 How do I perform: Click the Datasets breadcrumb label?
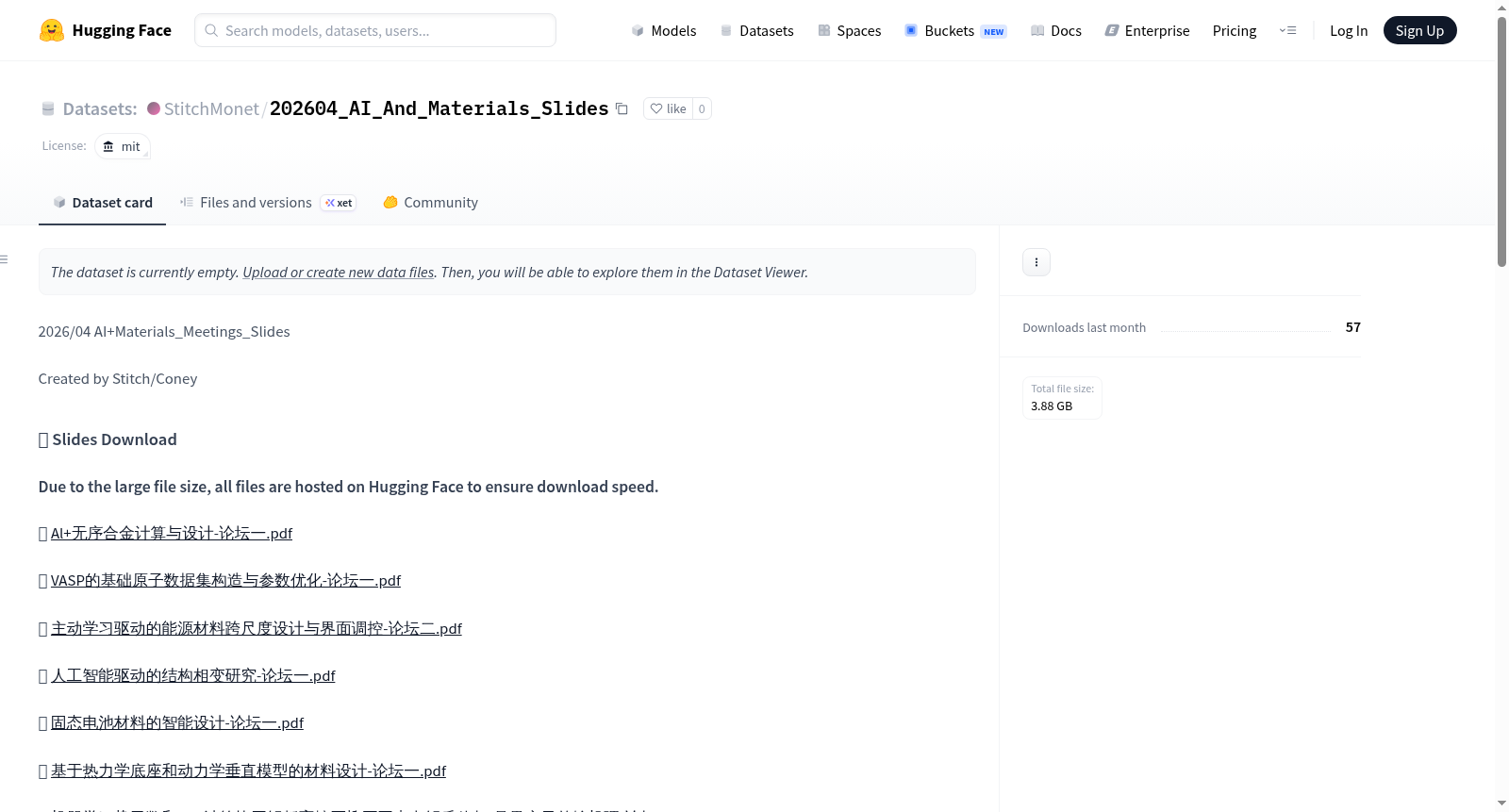[100, 108]
